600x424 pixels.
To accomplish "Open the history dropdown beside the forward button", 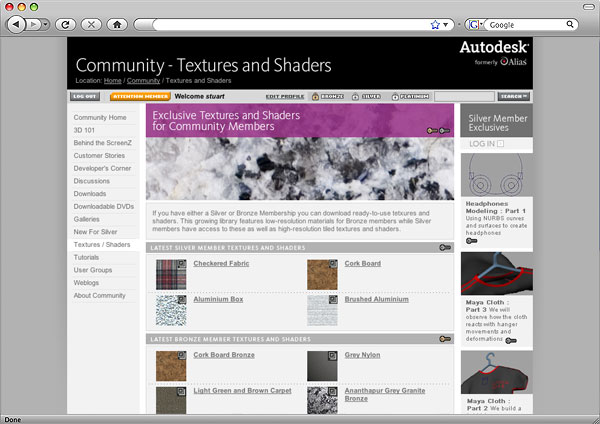I will click(47, 22).
